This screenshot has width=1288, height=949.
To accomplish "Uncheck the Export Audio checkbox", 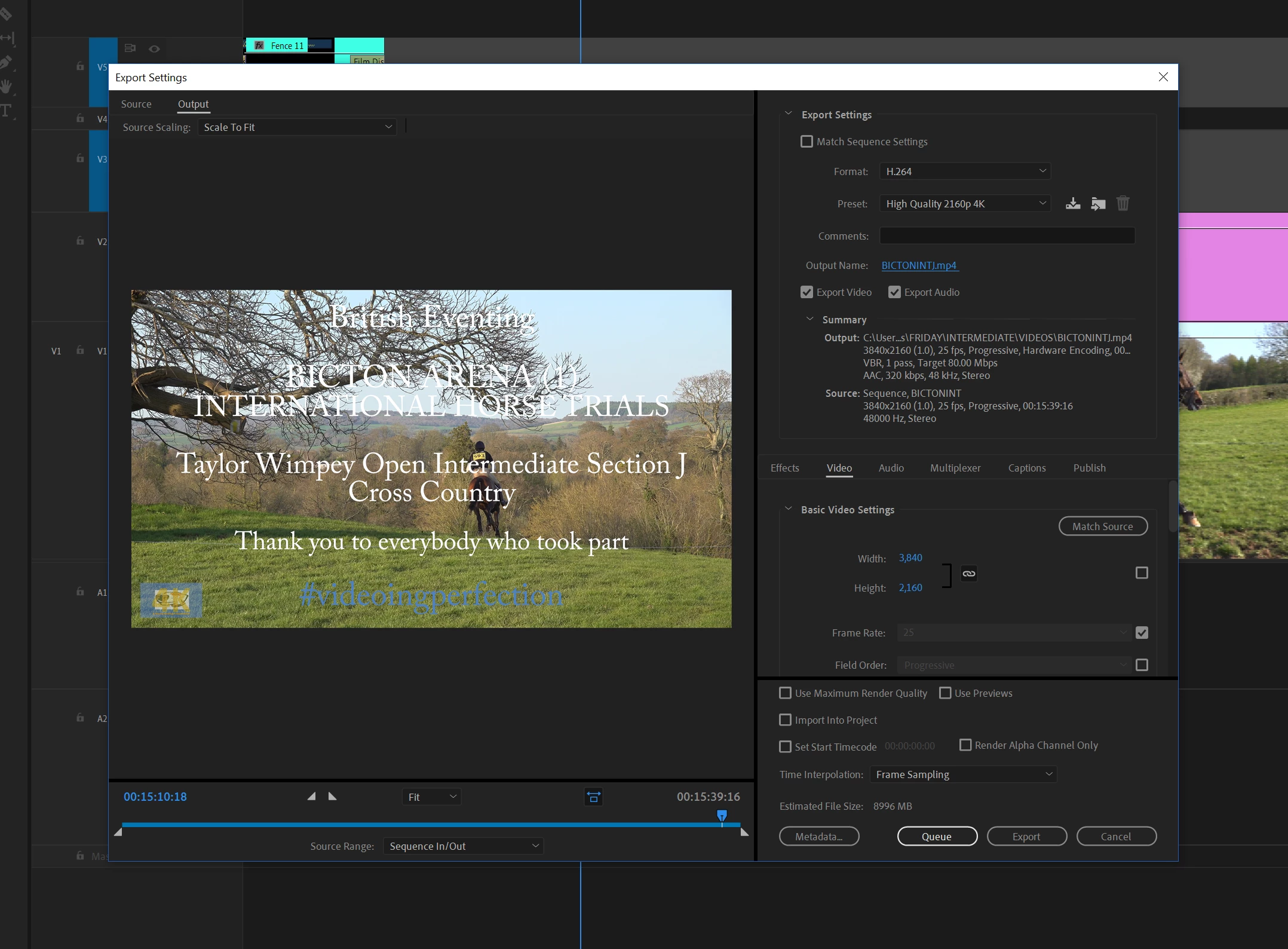I will click(x=894, y=292).
